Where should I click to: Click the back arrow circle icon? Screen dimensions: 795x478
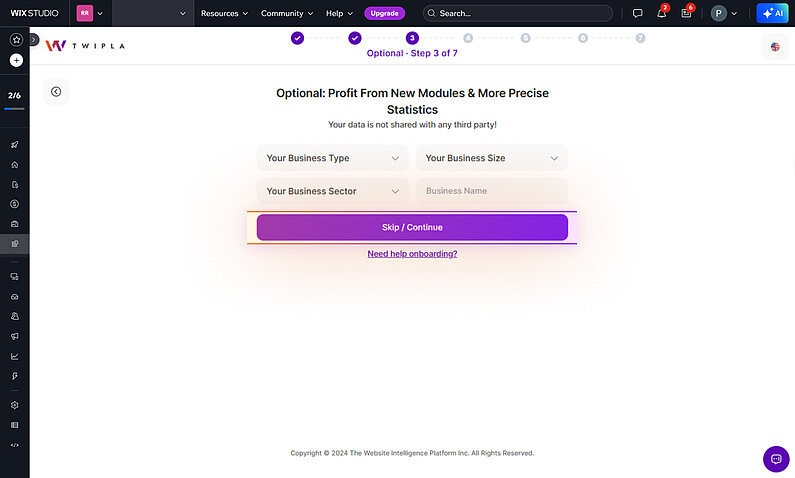(56, 92)
